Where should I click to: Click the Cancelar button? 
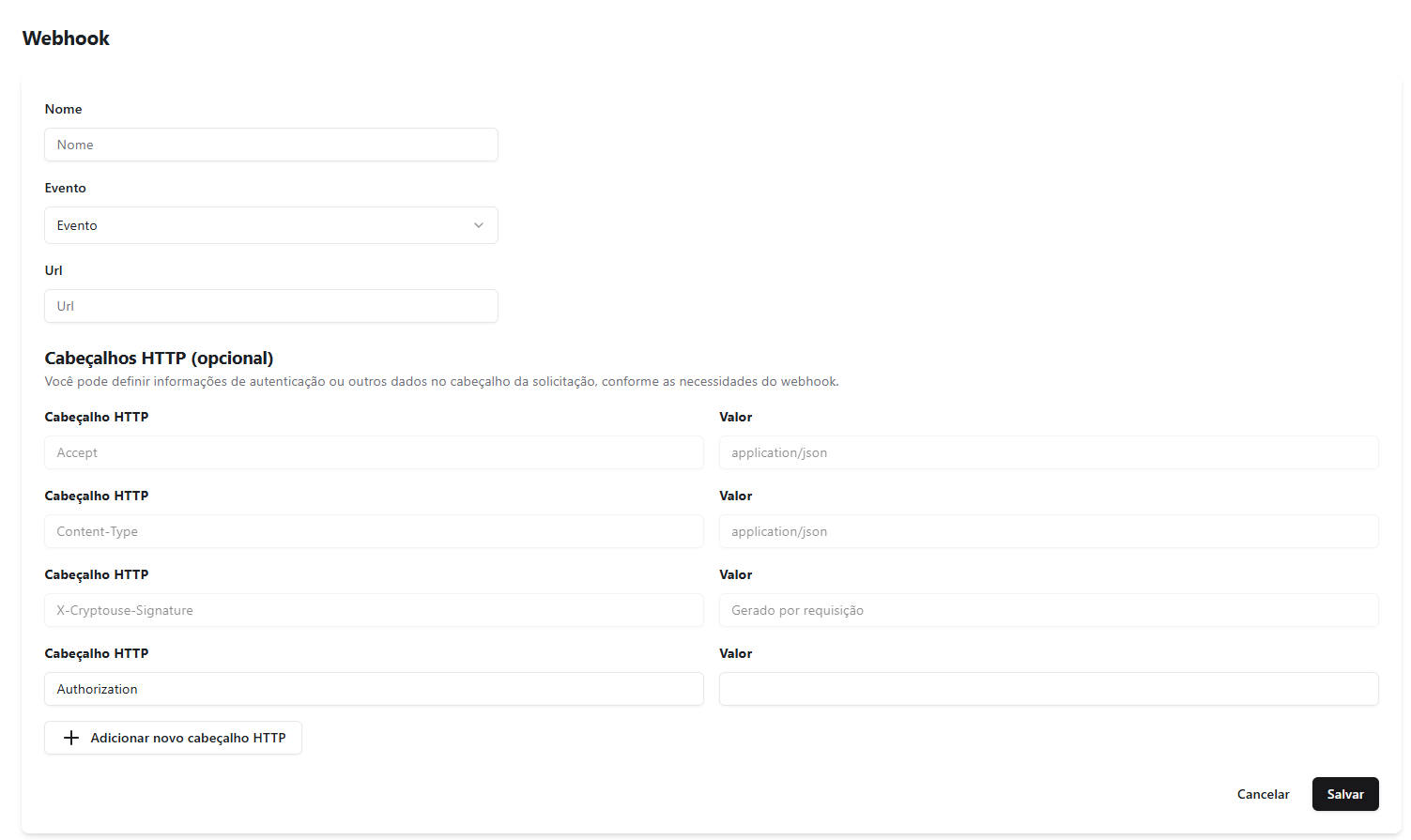1263,793
